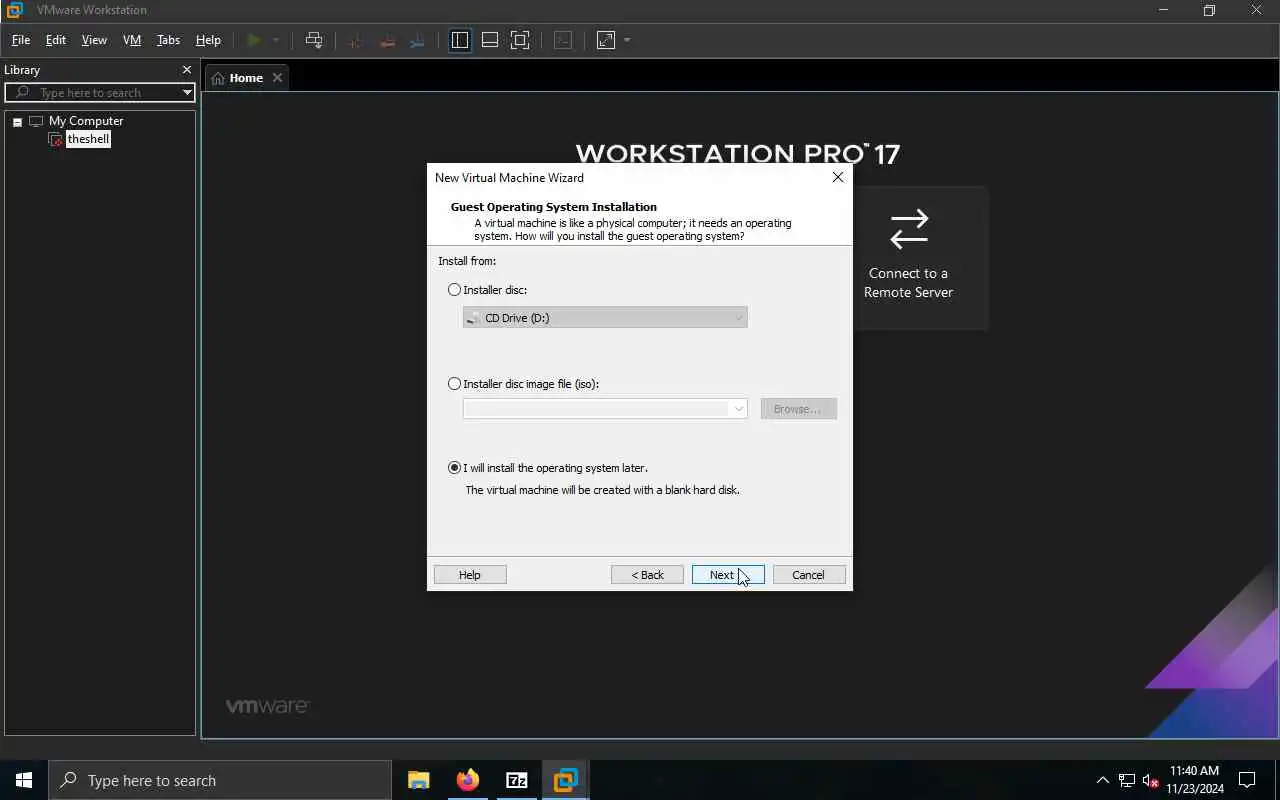Image resolution: width=1280 pixels, height=800 pixels.
Task: Click the Back button in wizard
Action: (647, 575)
